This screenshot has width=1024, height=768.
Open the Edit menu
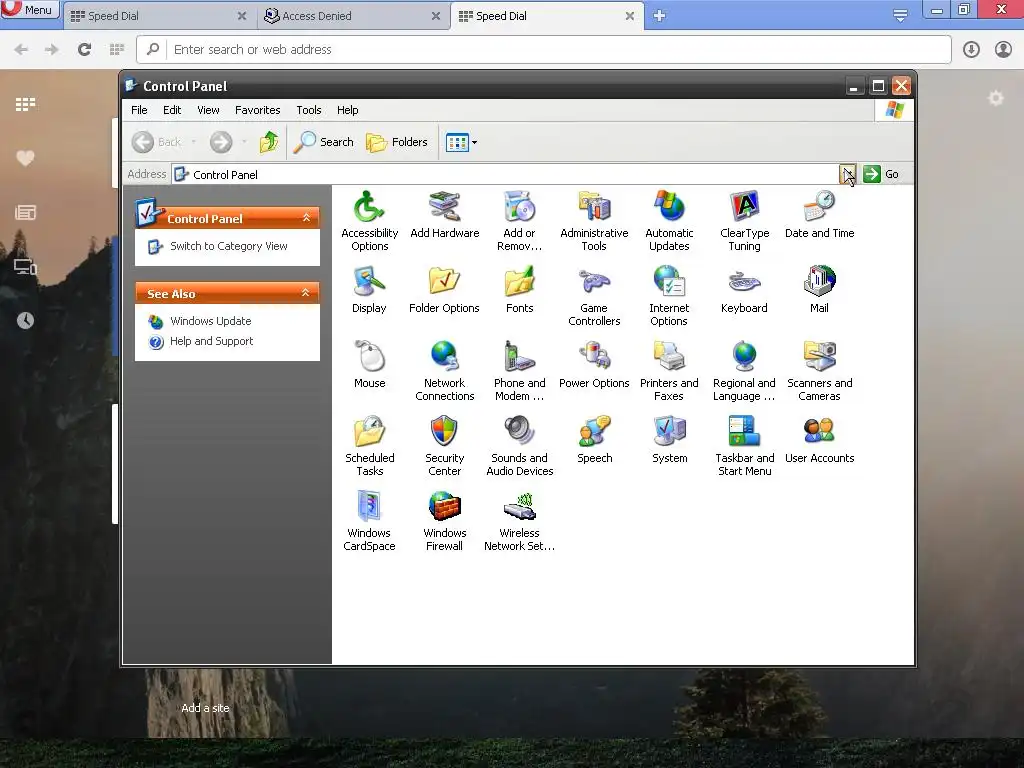172,110
